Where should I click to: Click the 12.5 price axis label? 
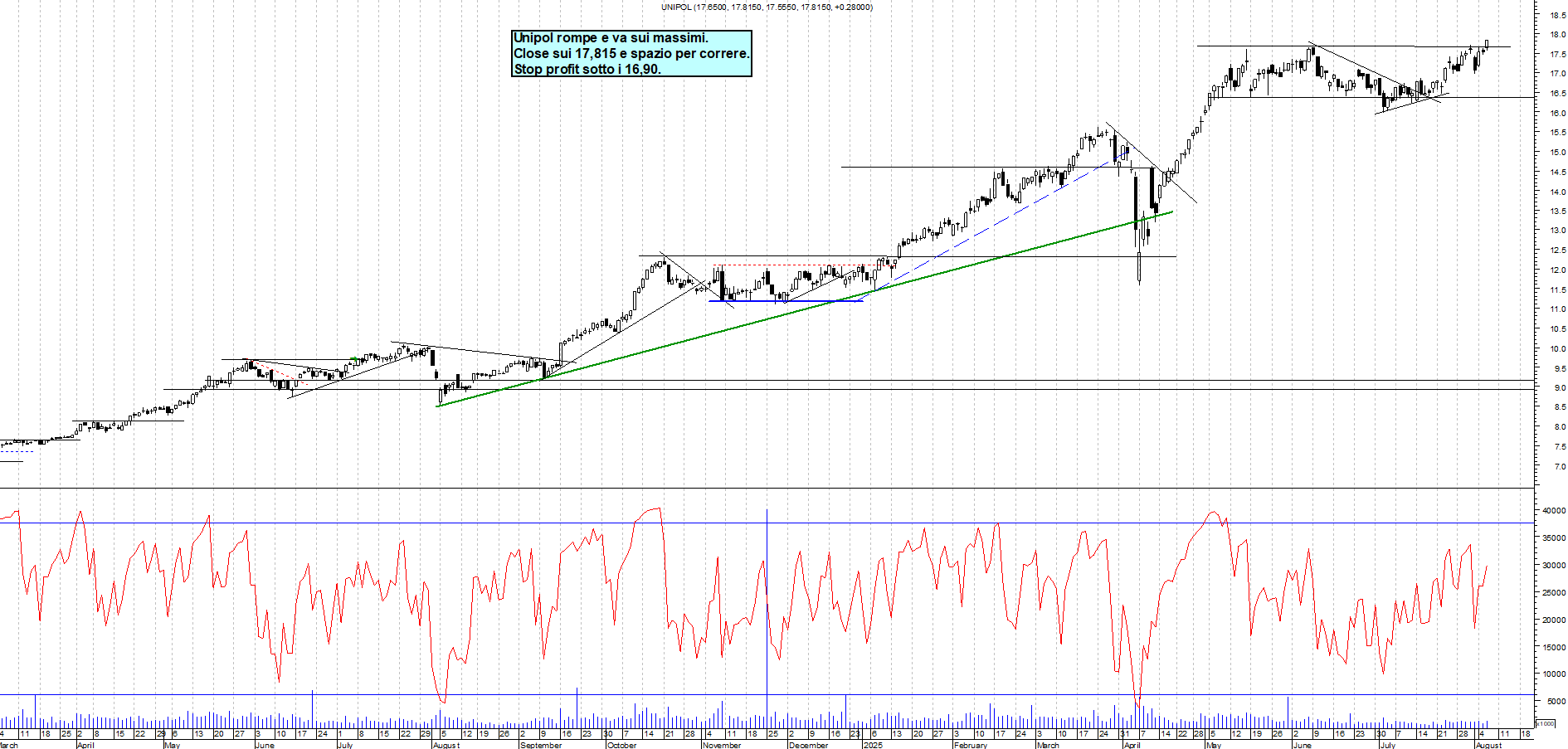click(1557, 250)
